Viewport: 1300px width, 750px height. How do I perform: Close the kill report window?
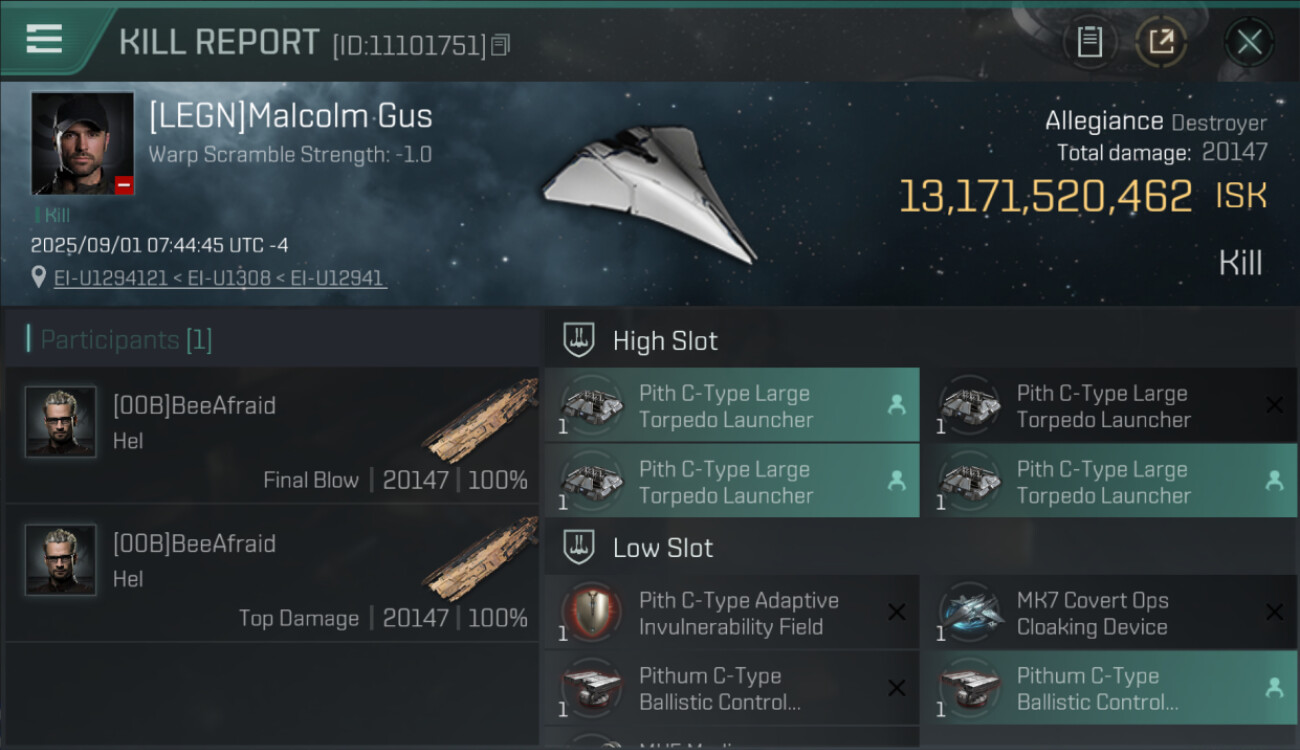[1249, 42]
